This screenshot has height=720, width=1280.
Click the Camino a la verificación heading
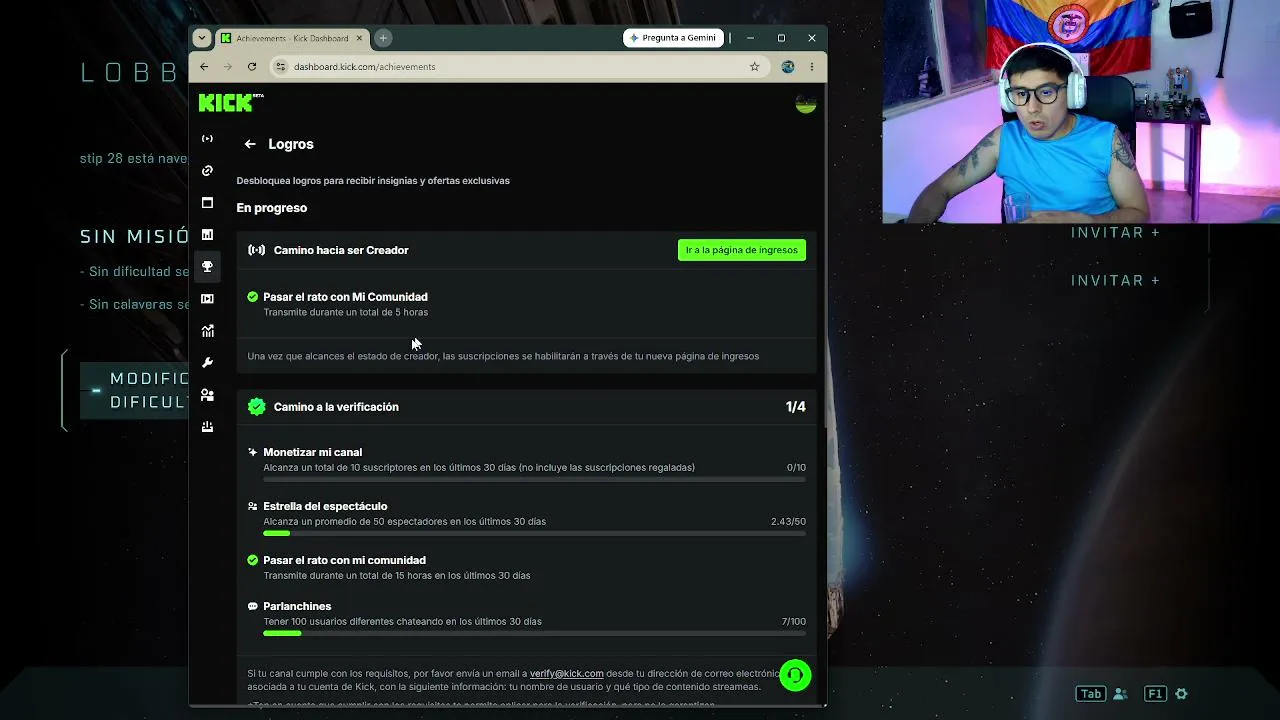coord(336,407)
